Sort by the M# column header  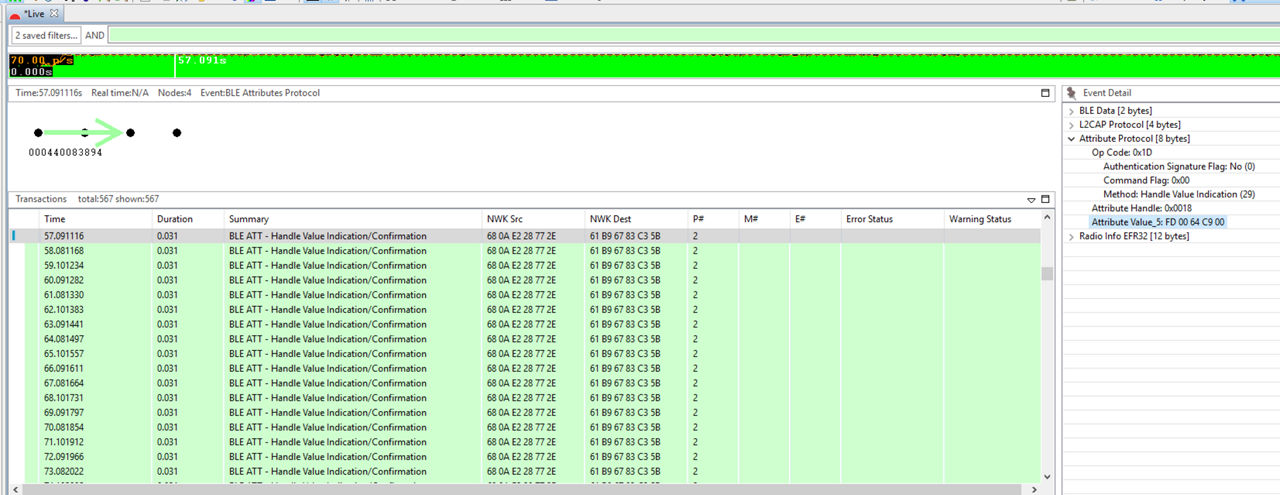click(x=764, y=219)
